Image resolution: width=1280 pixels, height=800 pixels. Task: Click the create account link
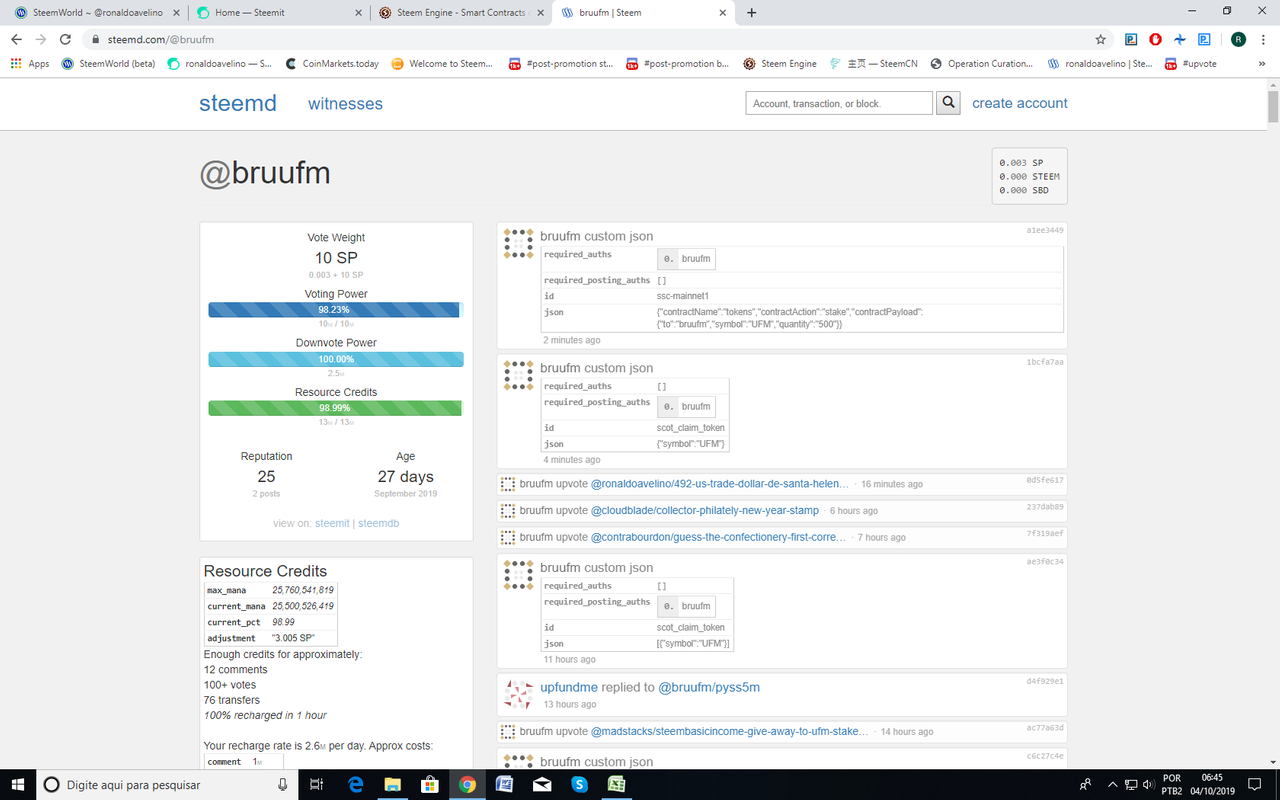(x=1020, y=103)
